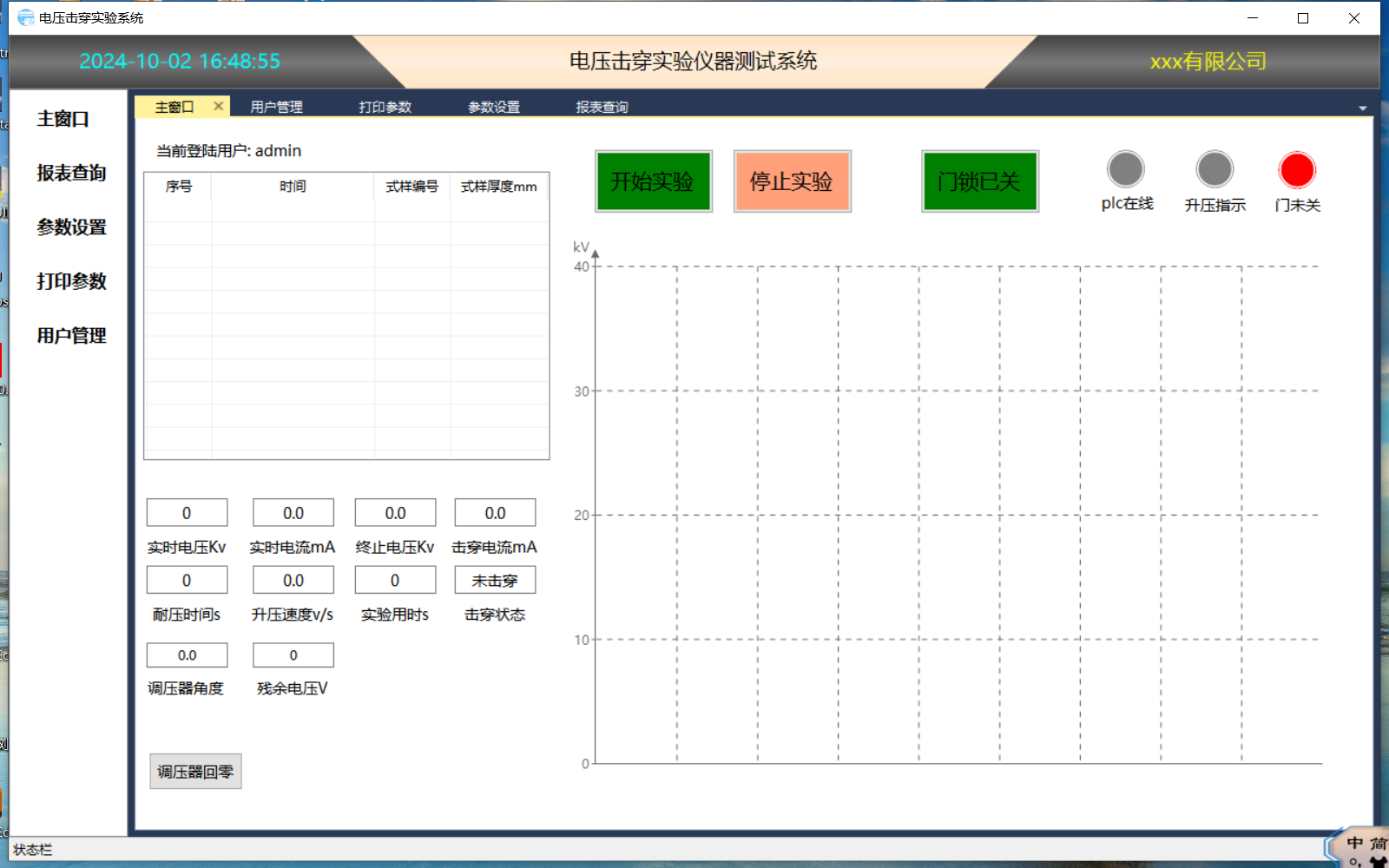Click the 电压击穿实验仪器测试系统 title banner
Viewport: 1389px width, 868px height.
tap(693, 61)
